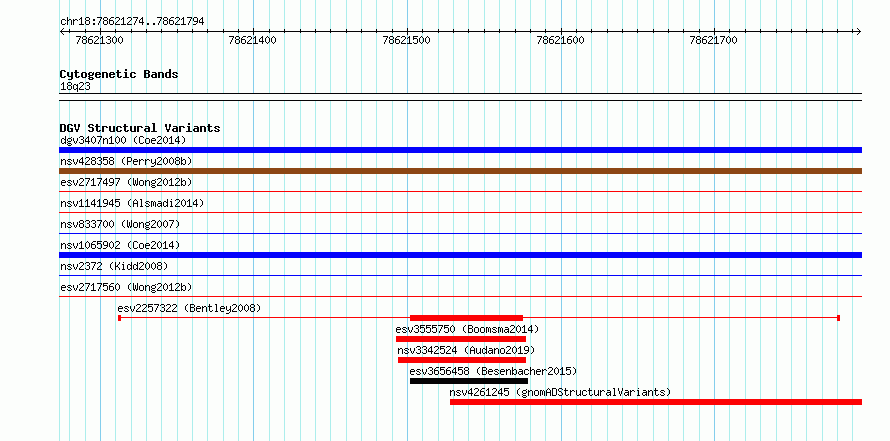890x441 pixels.
Task: Click the red nsv4261245 variant bar
Action: pyautogui.click(x=656, y=402)
